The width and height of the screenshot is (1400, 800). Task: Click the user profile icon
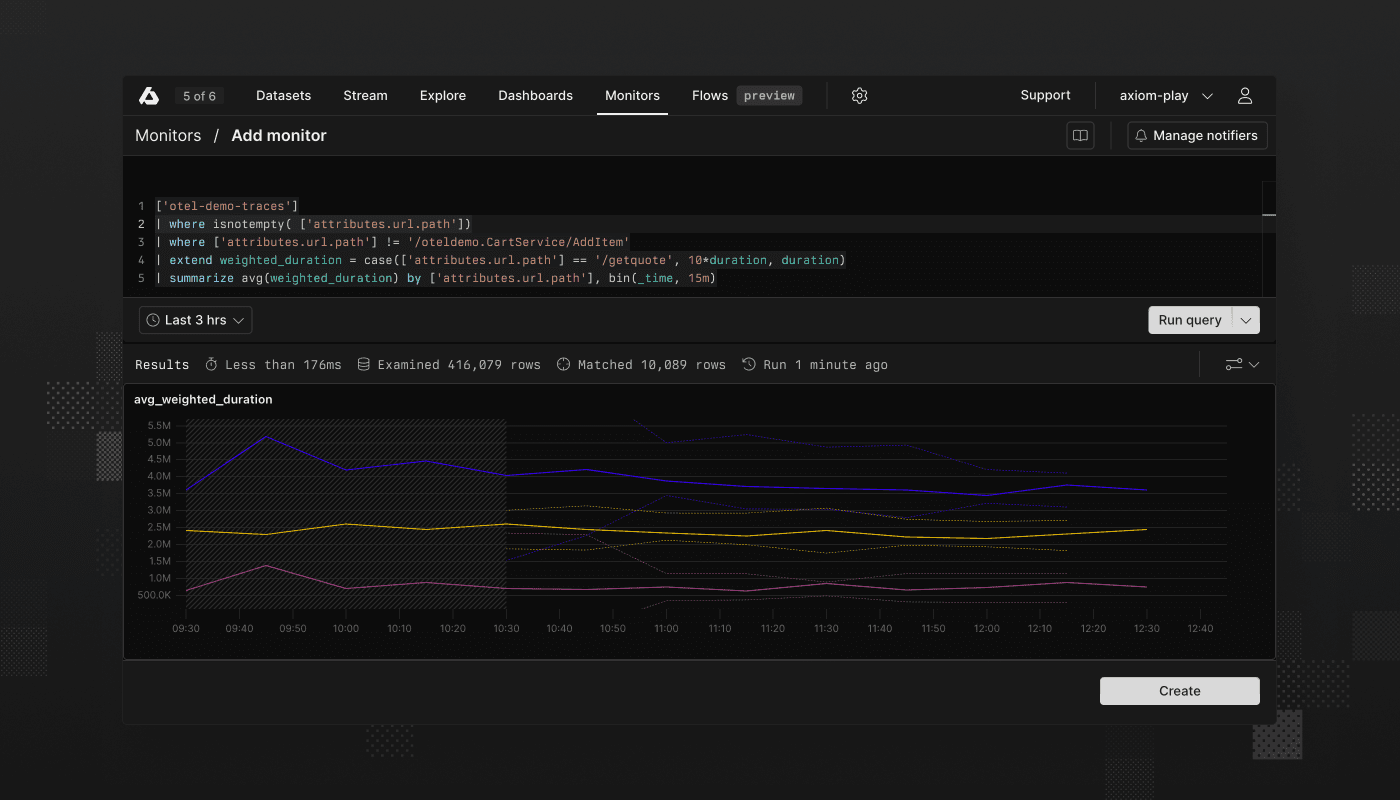pos(1244,95)
